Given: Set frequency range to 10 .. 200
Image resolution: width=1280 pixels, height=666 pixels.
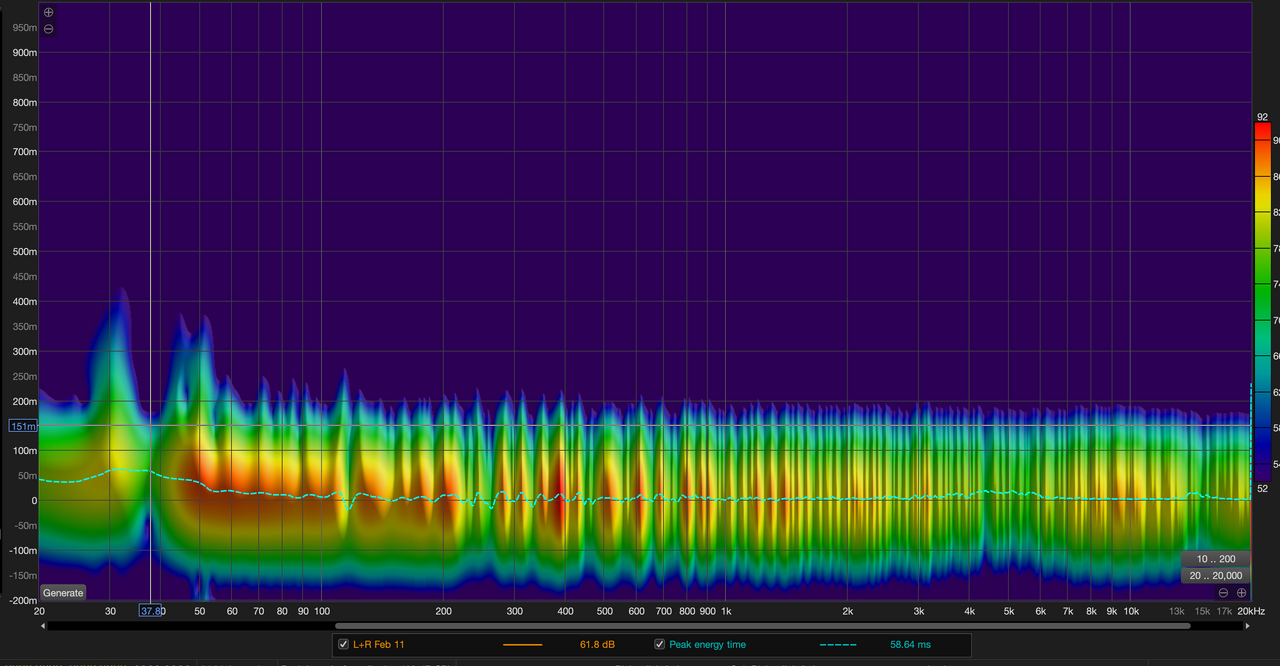Looking at the screenshot, I should (1215, 559).
